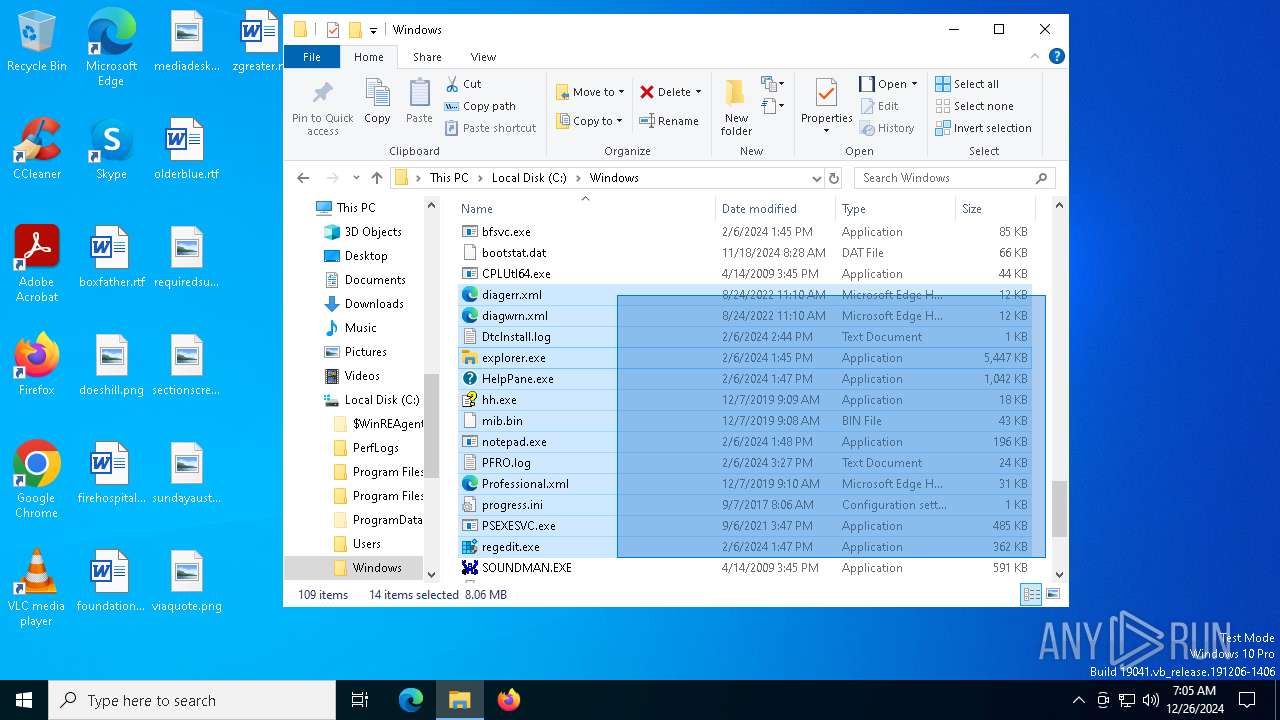
Task: Click Local Disk (C:) breadcrumb
Action: (529, 178)
